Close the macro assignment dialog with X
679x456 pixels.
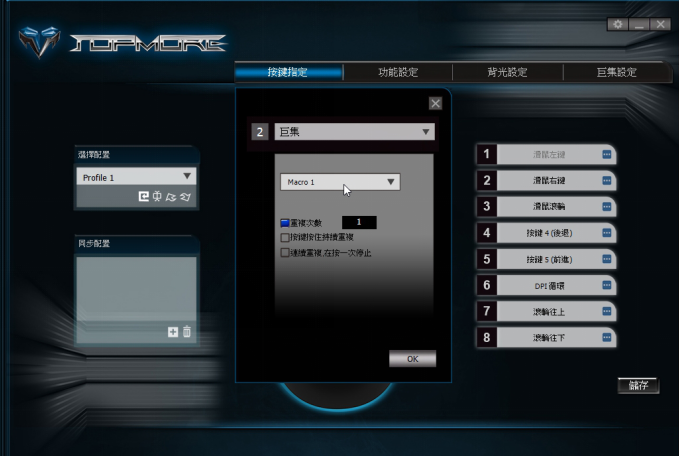click(x=435, y=103)
